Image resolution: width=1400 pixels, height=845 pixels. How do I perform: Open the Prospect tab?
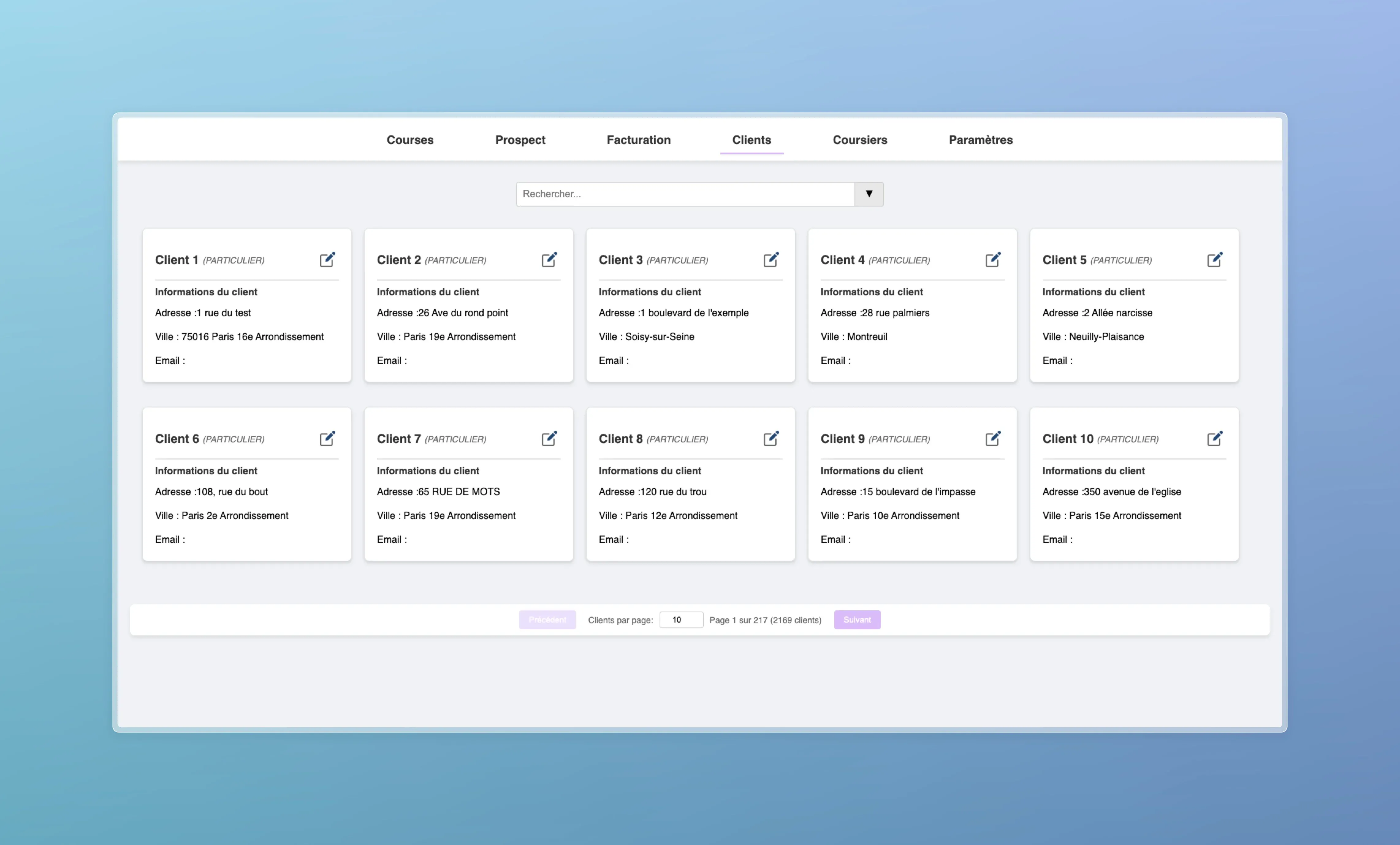tap(520, 140)
